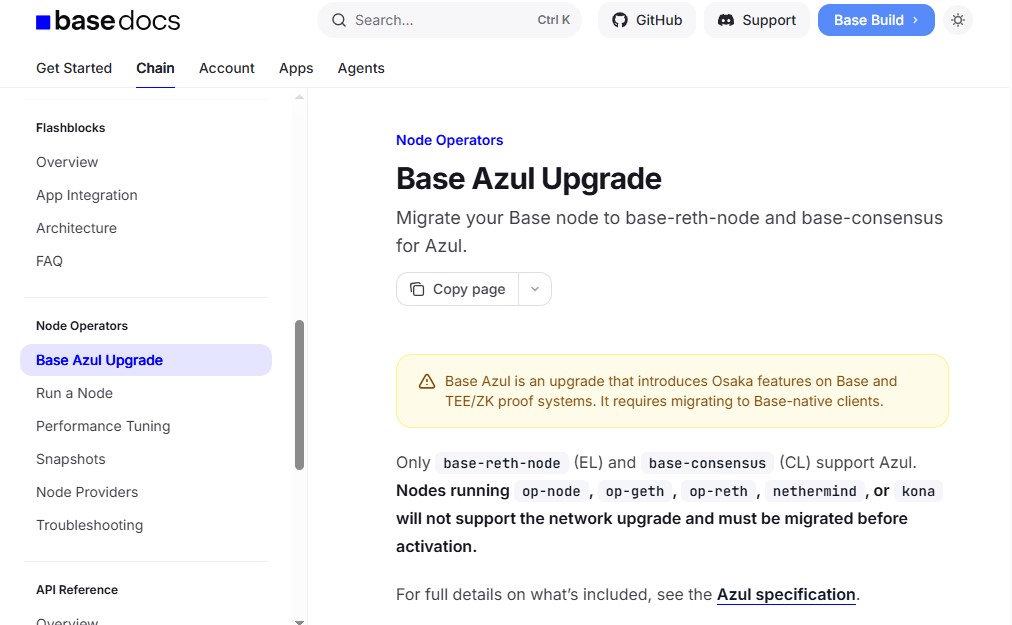
Task: Open the GitHub link button
Action: coord(647,20)
